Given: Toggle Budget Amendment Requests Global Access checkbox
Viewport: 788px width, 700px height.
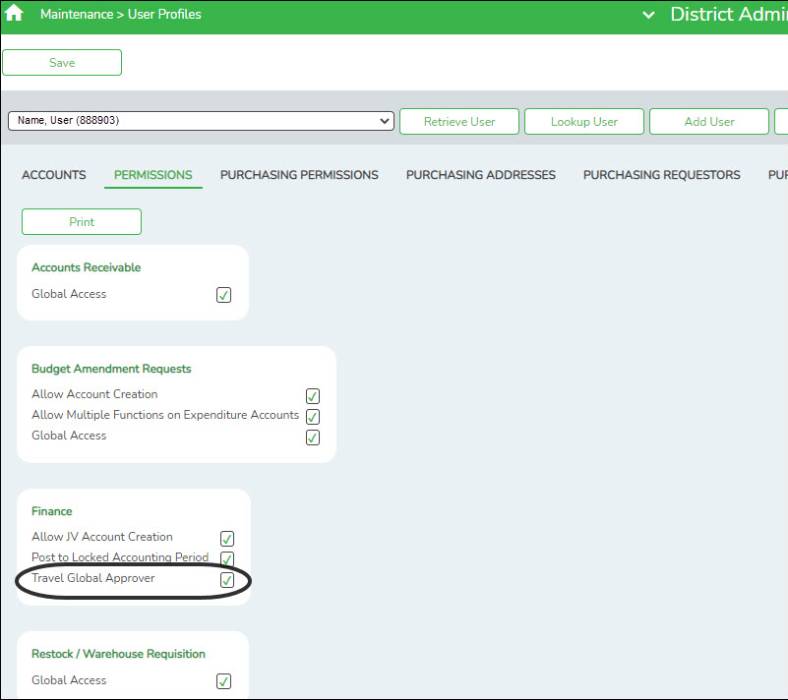Looking at the screenshot, I should click(313, 438).
